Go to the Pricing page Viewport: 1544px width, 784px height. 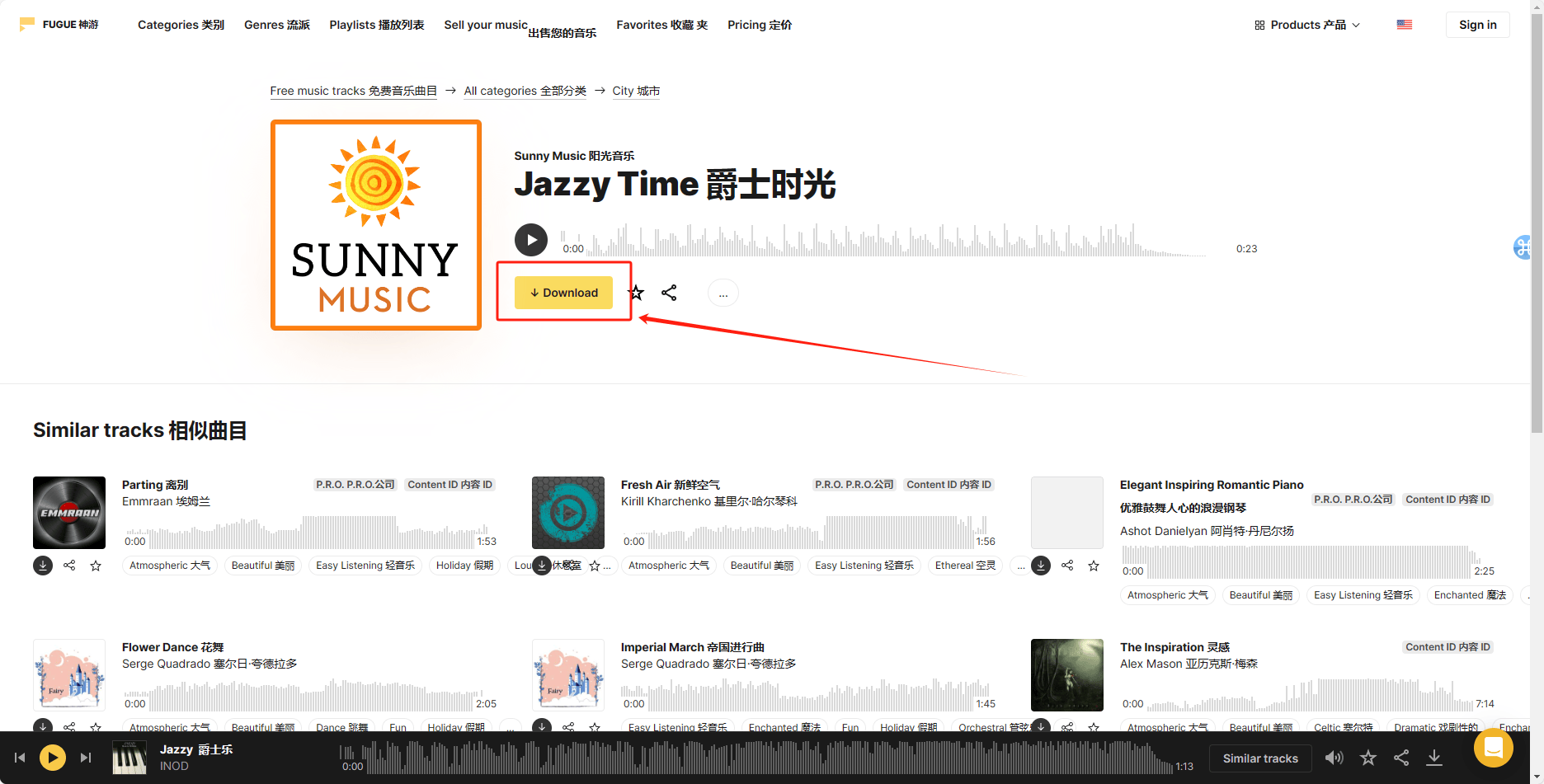759,25
